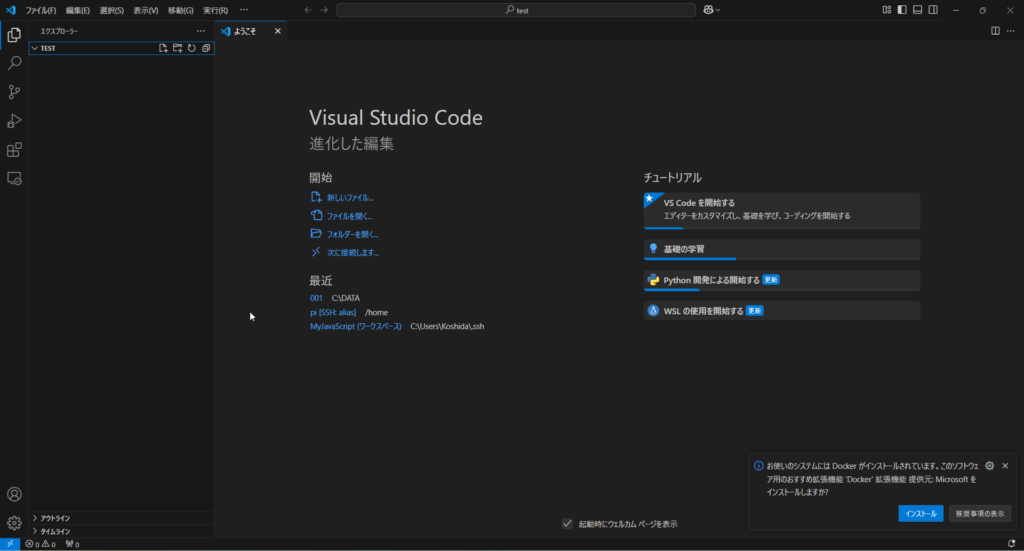
Task: Open the 表示(V) menu
Action: pos(146,10)
